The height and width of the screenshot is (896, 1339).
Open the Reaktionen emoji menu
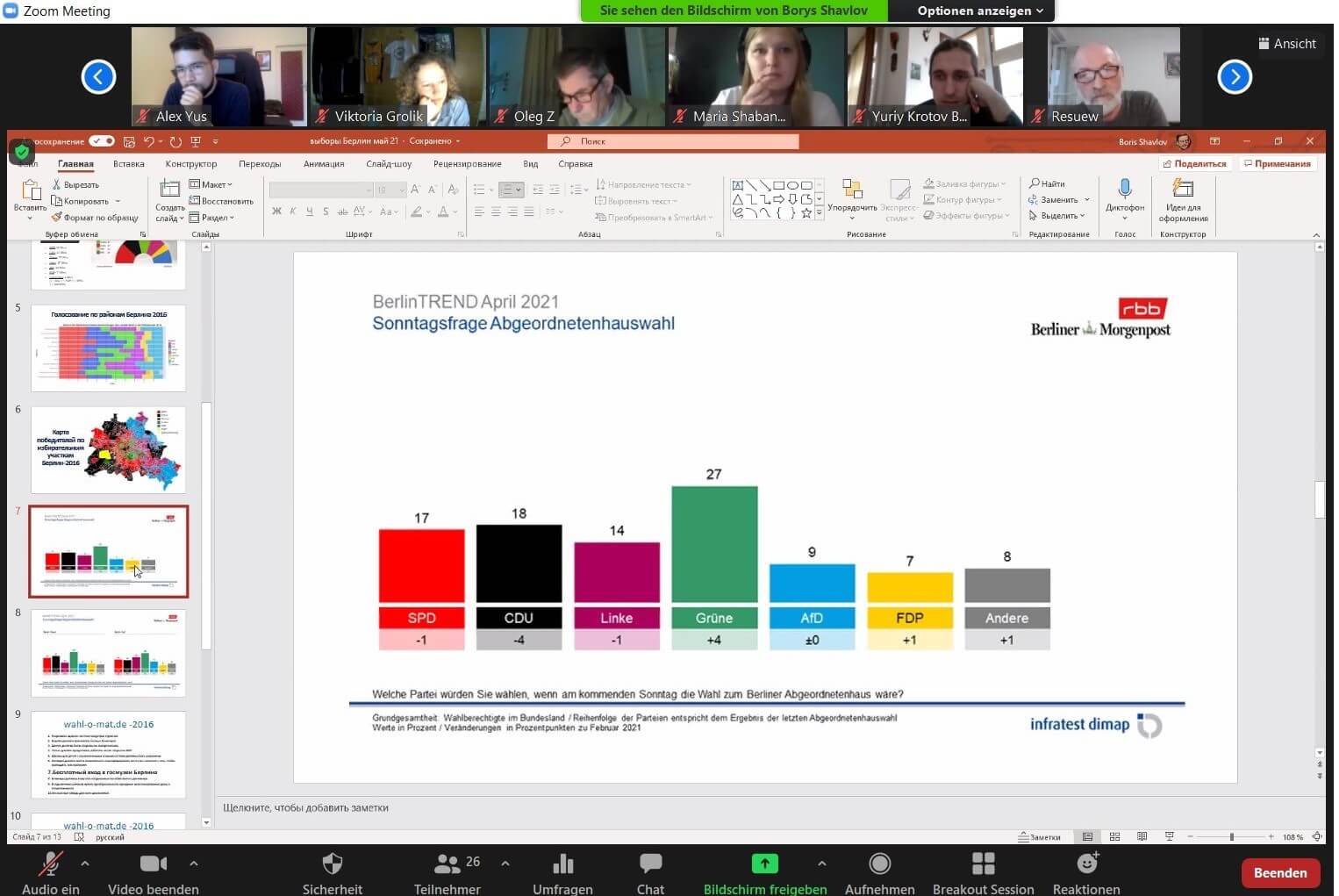pyautogui.click(x=1086, y=864)
